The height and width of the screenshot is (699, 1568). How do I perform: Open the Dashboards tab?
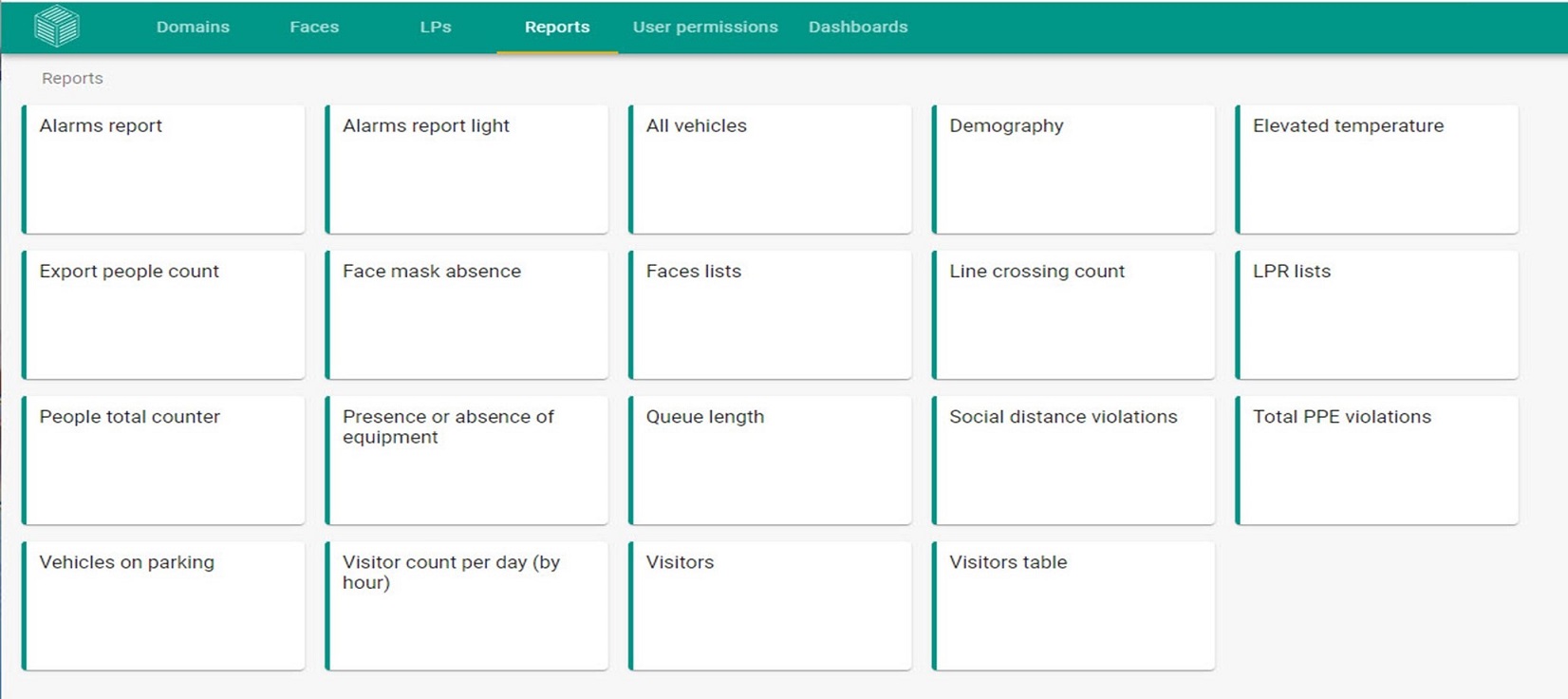click(x=858, y=27)
